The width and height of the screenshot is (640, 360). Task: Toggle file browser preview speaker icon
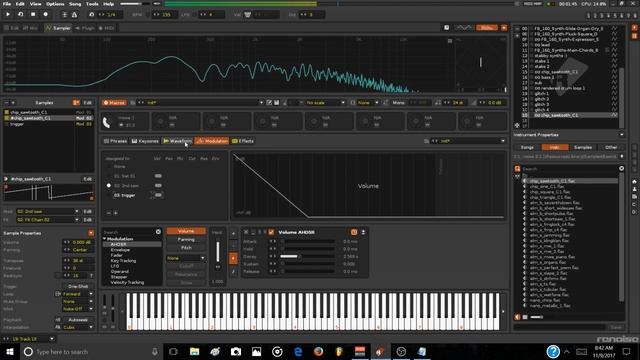pyautogui.click(x=517, y=317)
